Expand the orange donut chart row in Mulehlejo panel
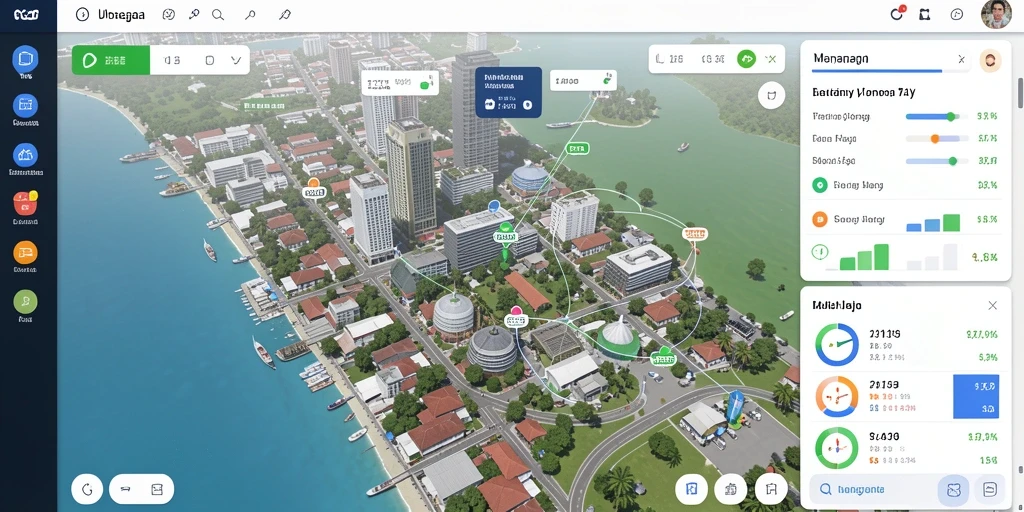 click(x=905, y=397)
